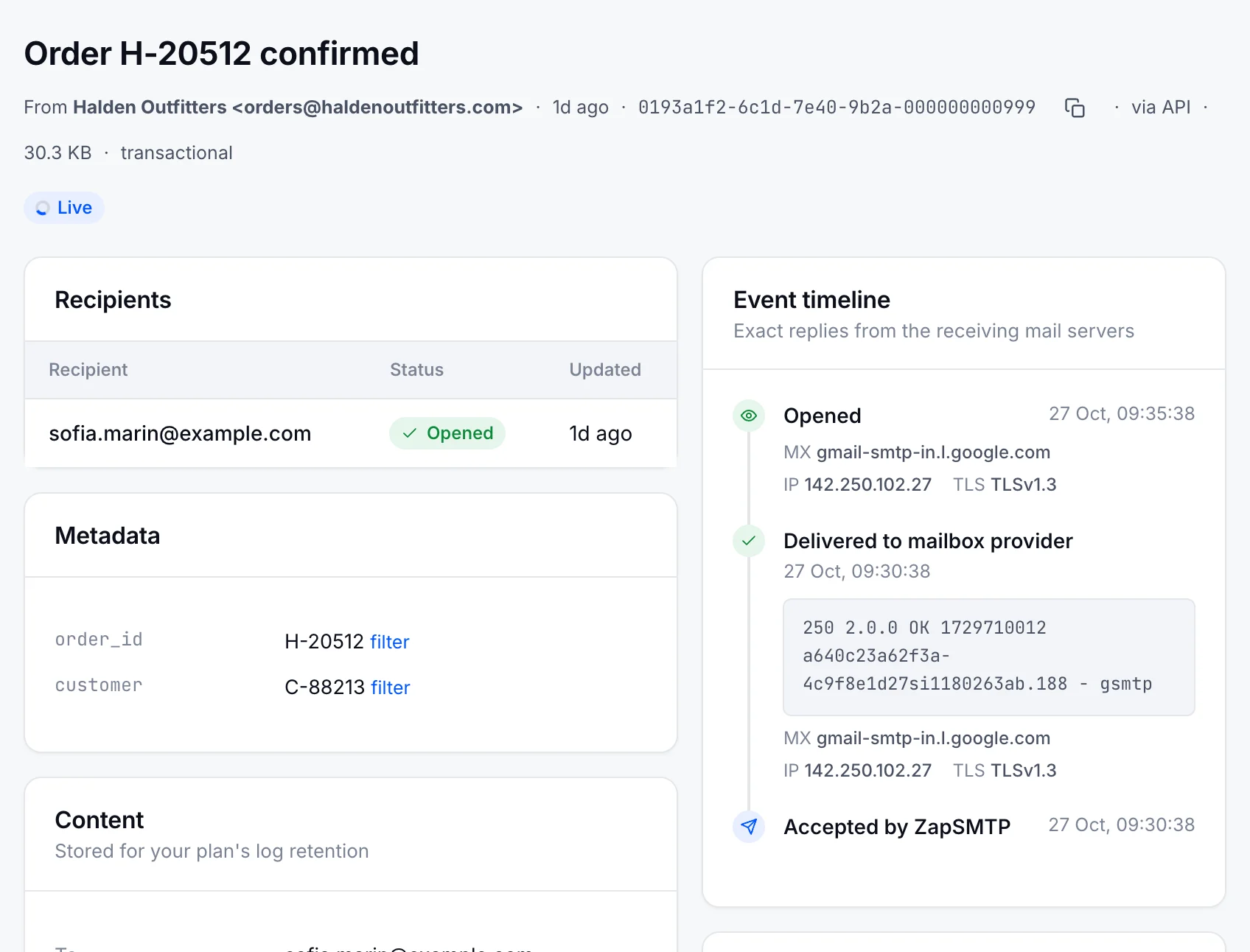Click the Metadata section heading
Screen dimensions: 1250x952
[108, 536]
